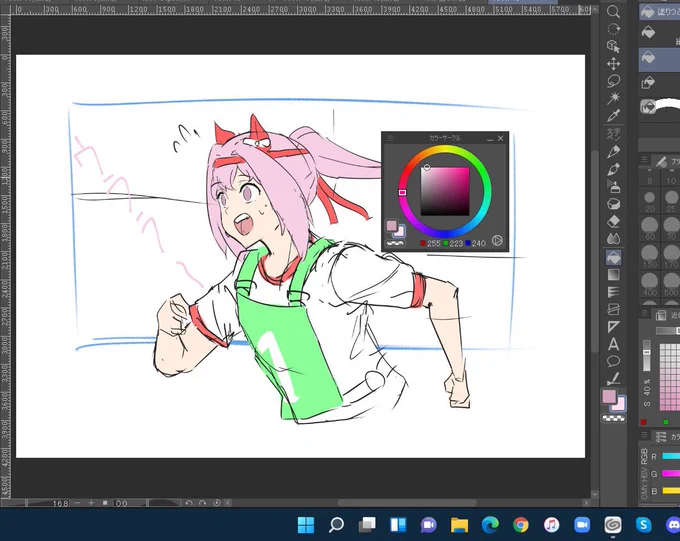Select the Correct line tool
680x541 pixels.
[613, 379]
